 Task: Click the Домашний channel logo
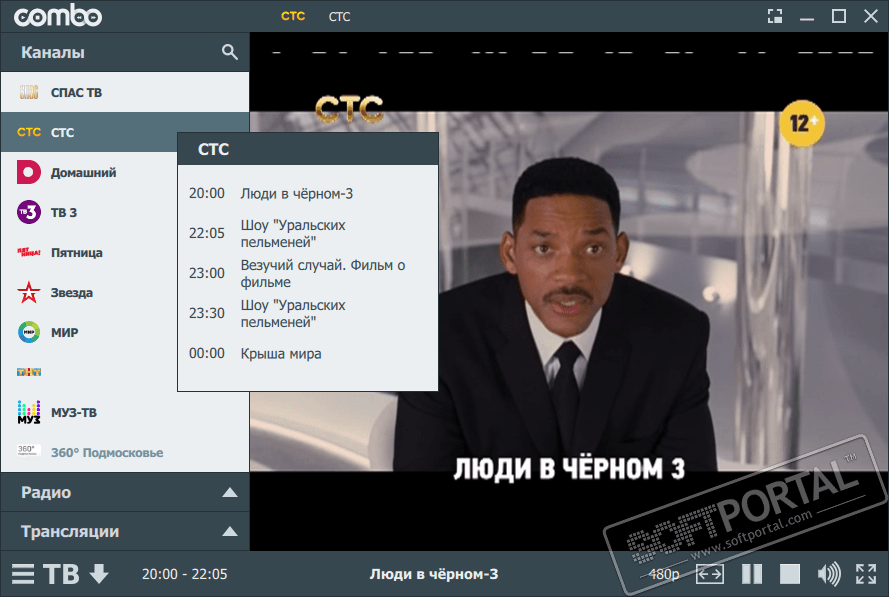pos(29,172)
